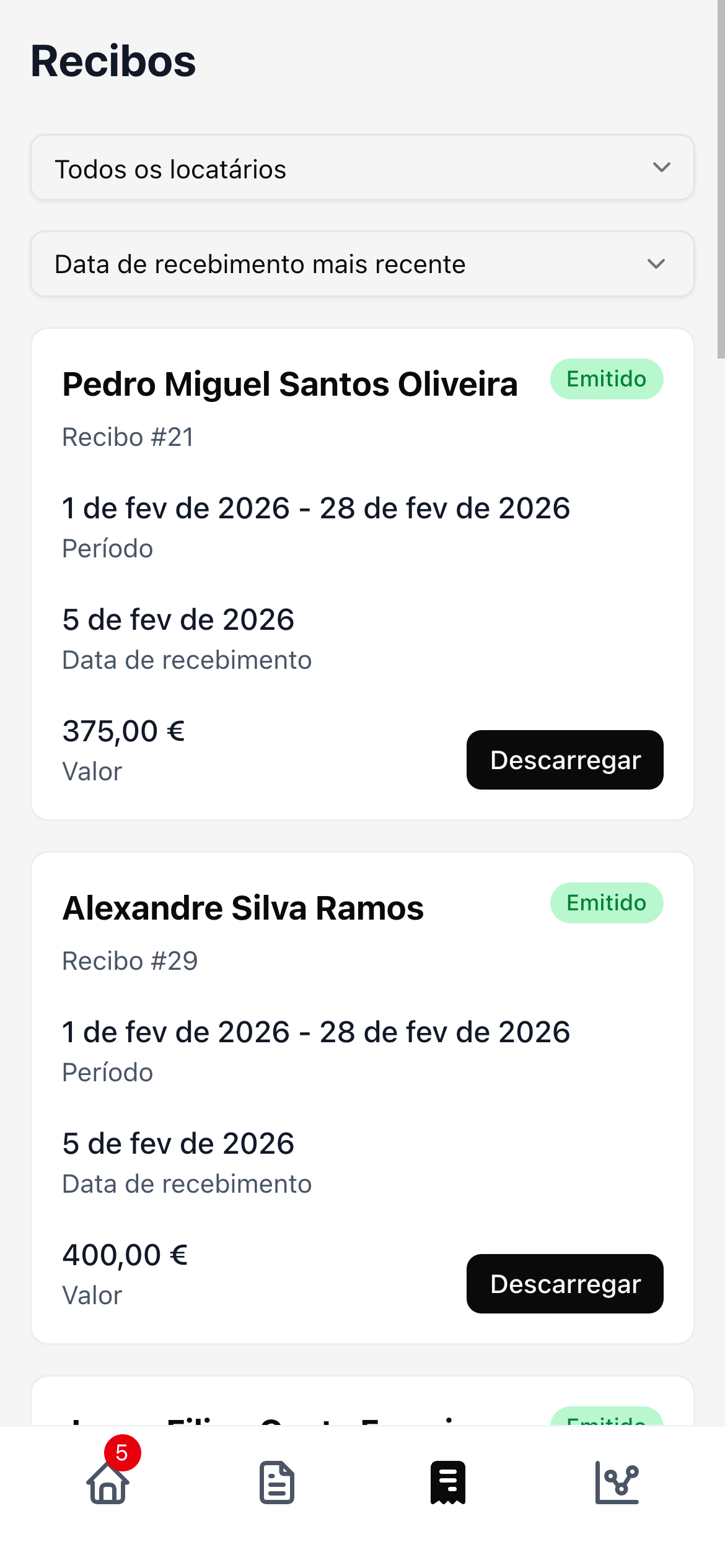
Task: Open the Data de recebimento mais recente sort menu
Action: (362, 264)
